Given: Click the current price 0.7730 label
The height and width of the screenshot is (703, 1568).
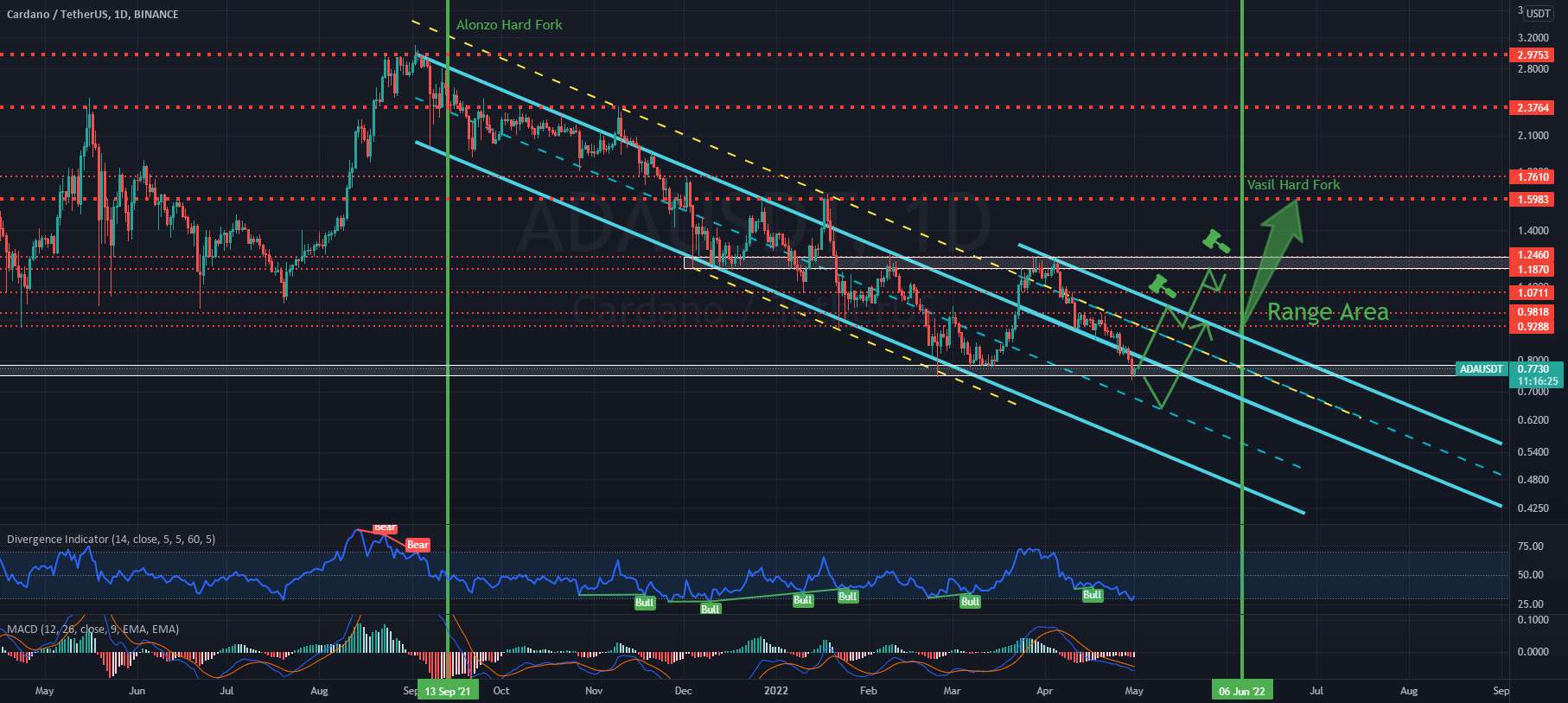Looking at the screenshot, I should [x=1533, y=369].
